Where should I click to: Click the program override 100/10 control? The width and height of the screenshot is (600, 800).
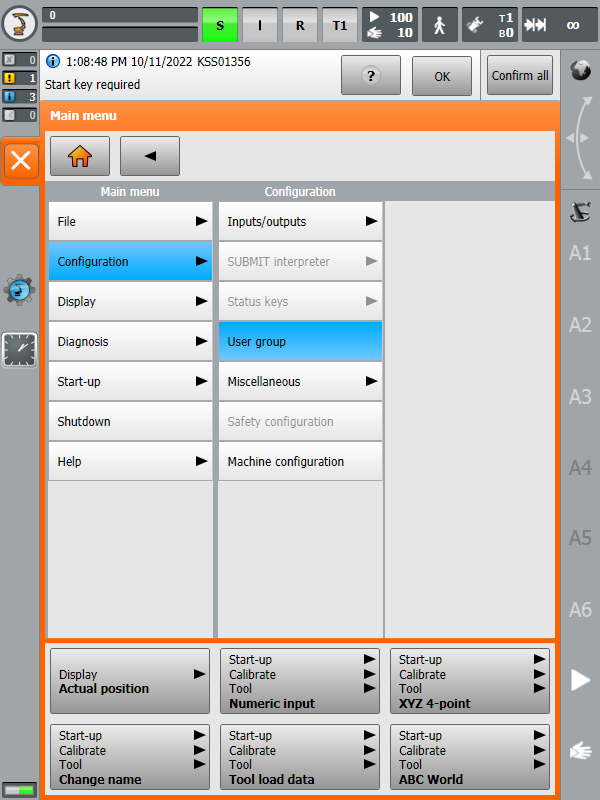[388, 24]
